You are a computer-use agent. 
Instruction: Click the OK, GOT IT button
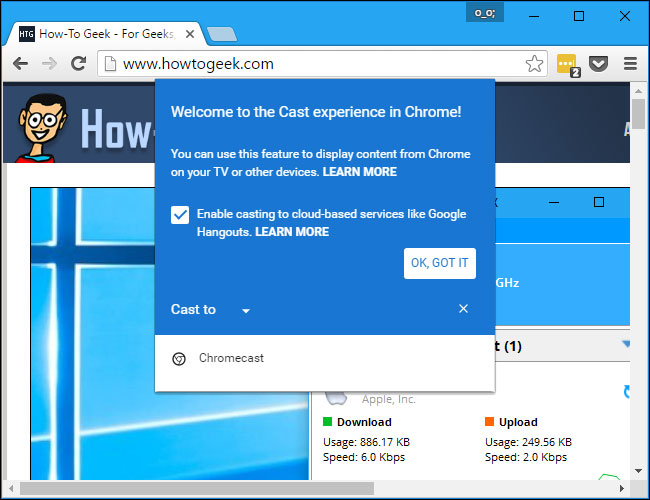click(439, 263)
